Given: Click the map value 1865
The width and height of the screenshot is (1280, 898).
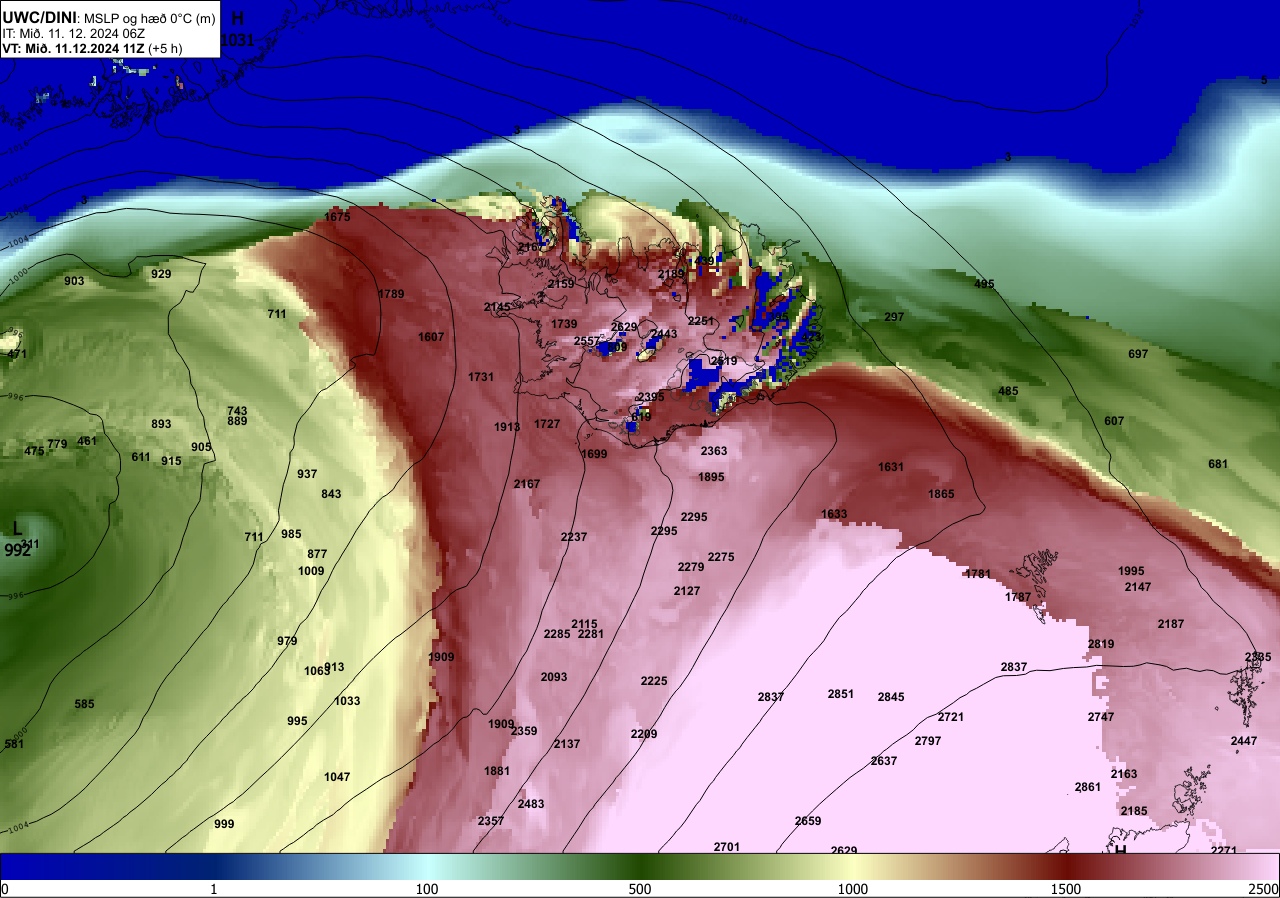Looking at the screenshot, I should [x=941, y=494].
